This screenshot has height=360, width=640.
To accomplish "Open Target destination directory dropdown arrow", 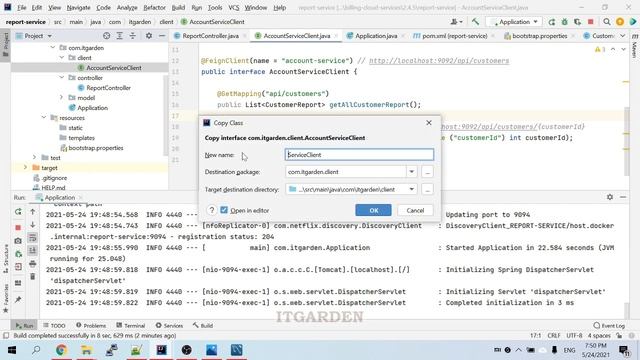I will [411, 189].
